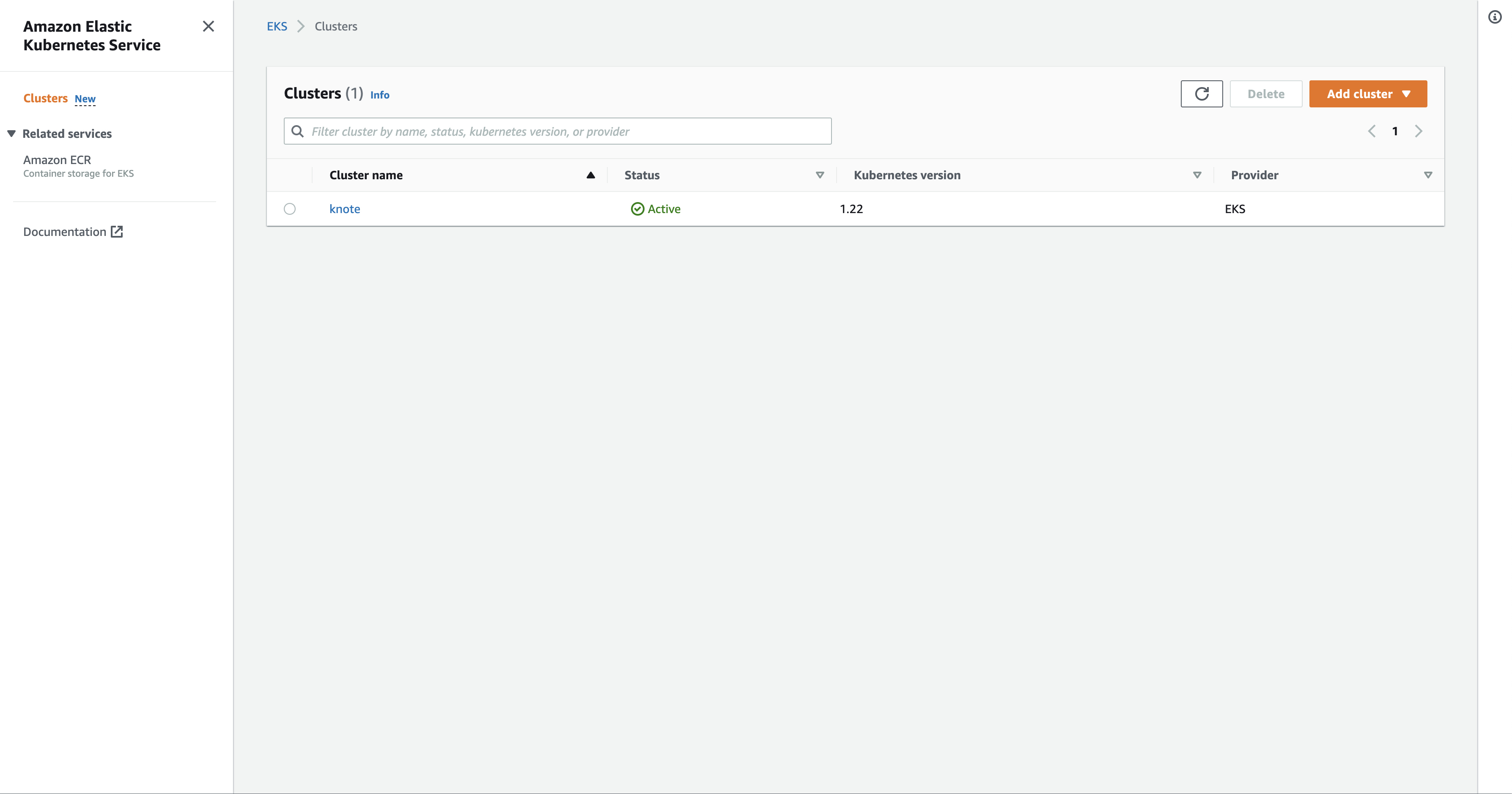Click the Active status text
The width and height of the screenshot is (1512, 794).
click(x=664, y=209)
